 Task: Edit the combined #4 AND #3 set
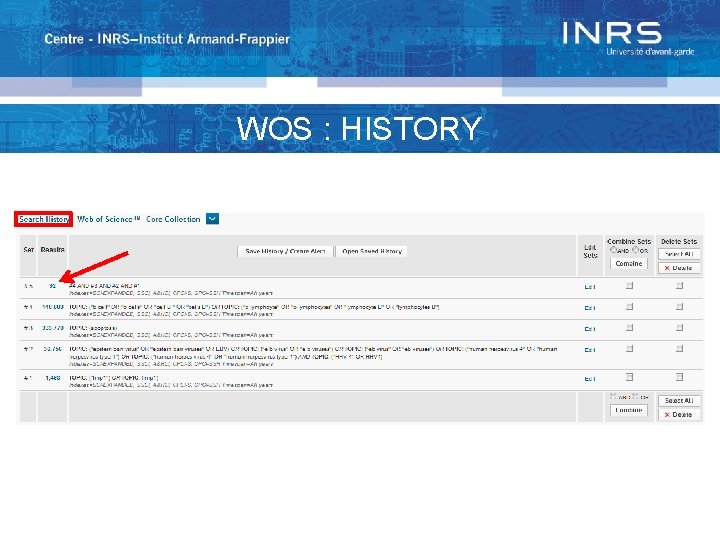point(590,287)
